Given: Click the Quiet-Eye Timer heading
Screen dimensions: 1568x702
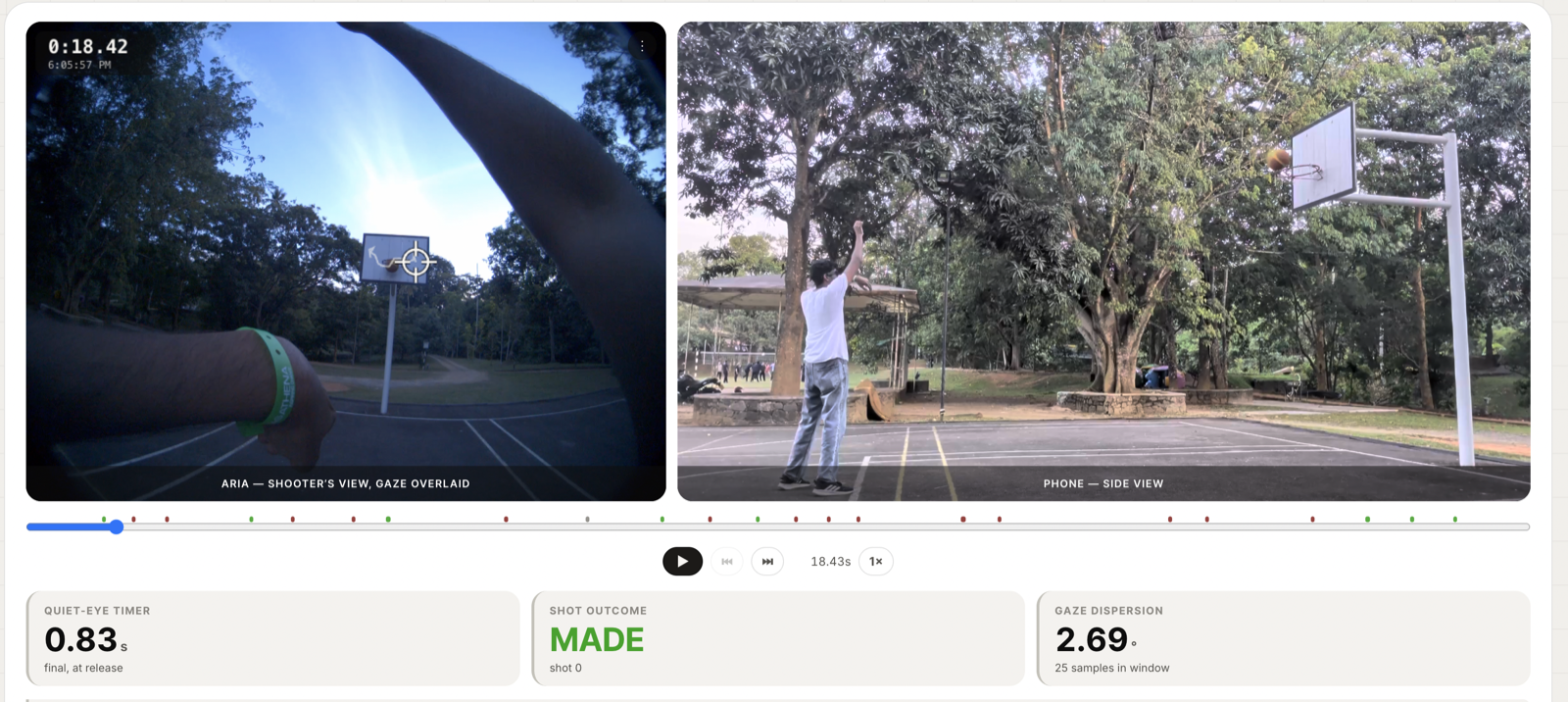Looking at the screenshot, I should (97, 611).
